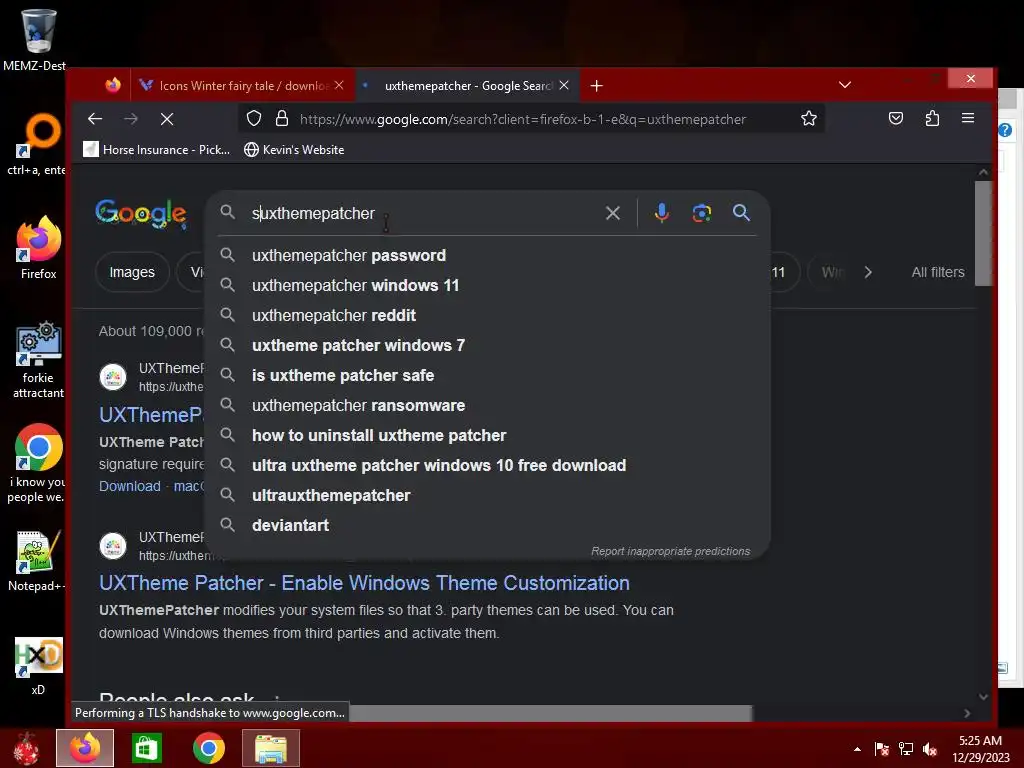Image resolution: width=1024 pixels, height=768 pixels.
Task: Choose suggestion is uxtheme patcher safe
Action: [487, 376]
